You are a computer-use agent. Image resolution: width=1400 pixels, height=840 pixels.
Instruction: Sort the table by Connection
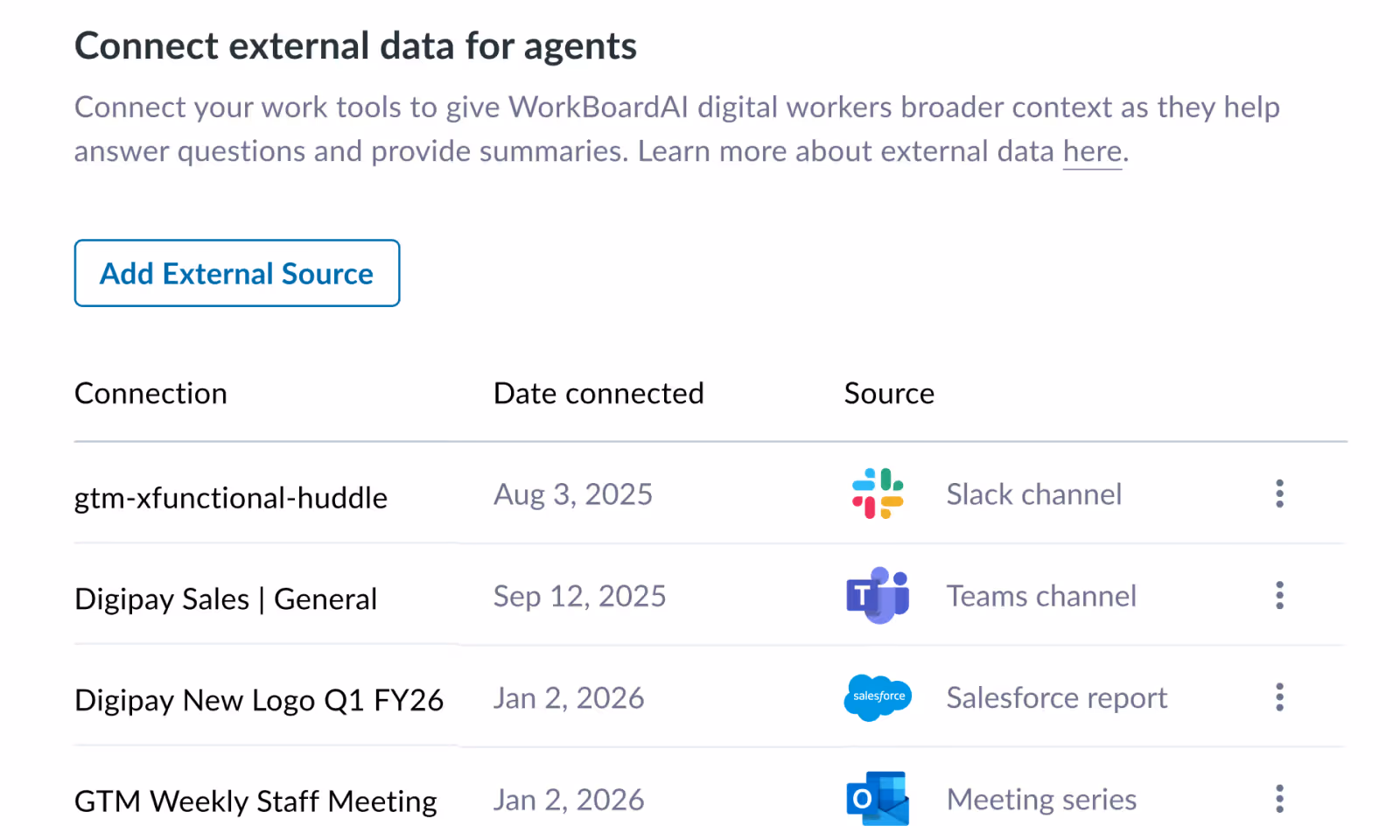click(150, 393)
